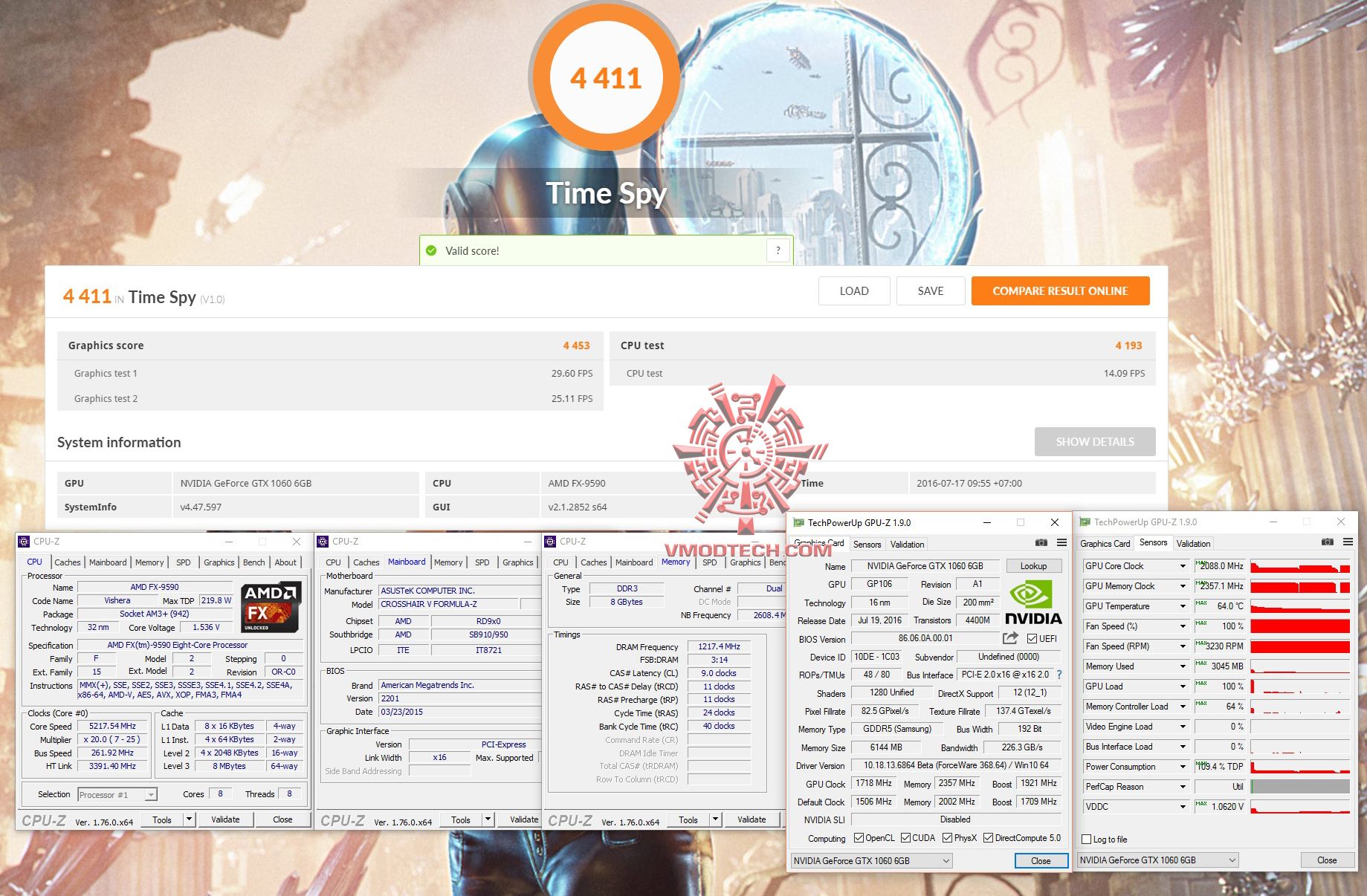Click the GPU Temperature sensor graph

click(1301, 607)
